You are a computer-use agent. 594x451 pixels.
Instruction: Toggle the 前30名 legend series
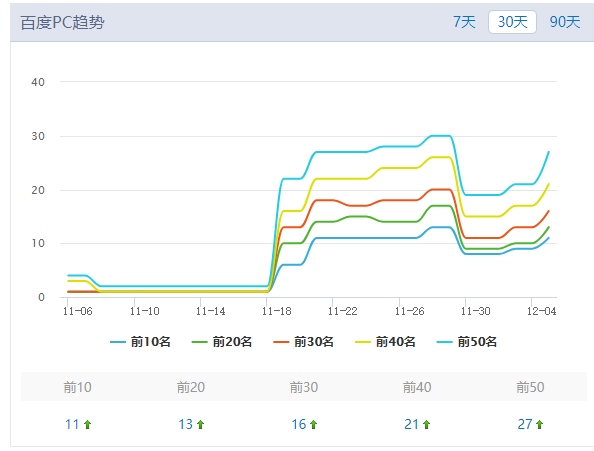pyautogui.click(x=303, y=342)
